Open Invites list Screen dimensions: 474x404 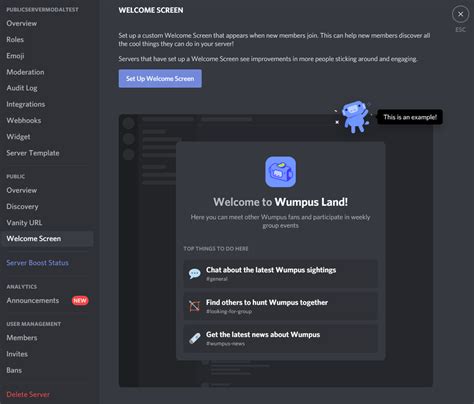[x=17, y=354]
